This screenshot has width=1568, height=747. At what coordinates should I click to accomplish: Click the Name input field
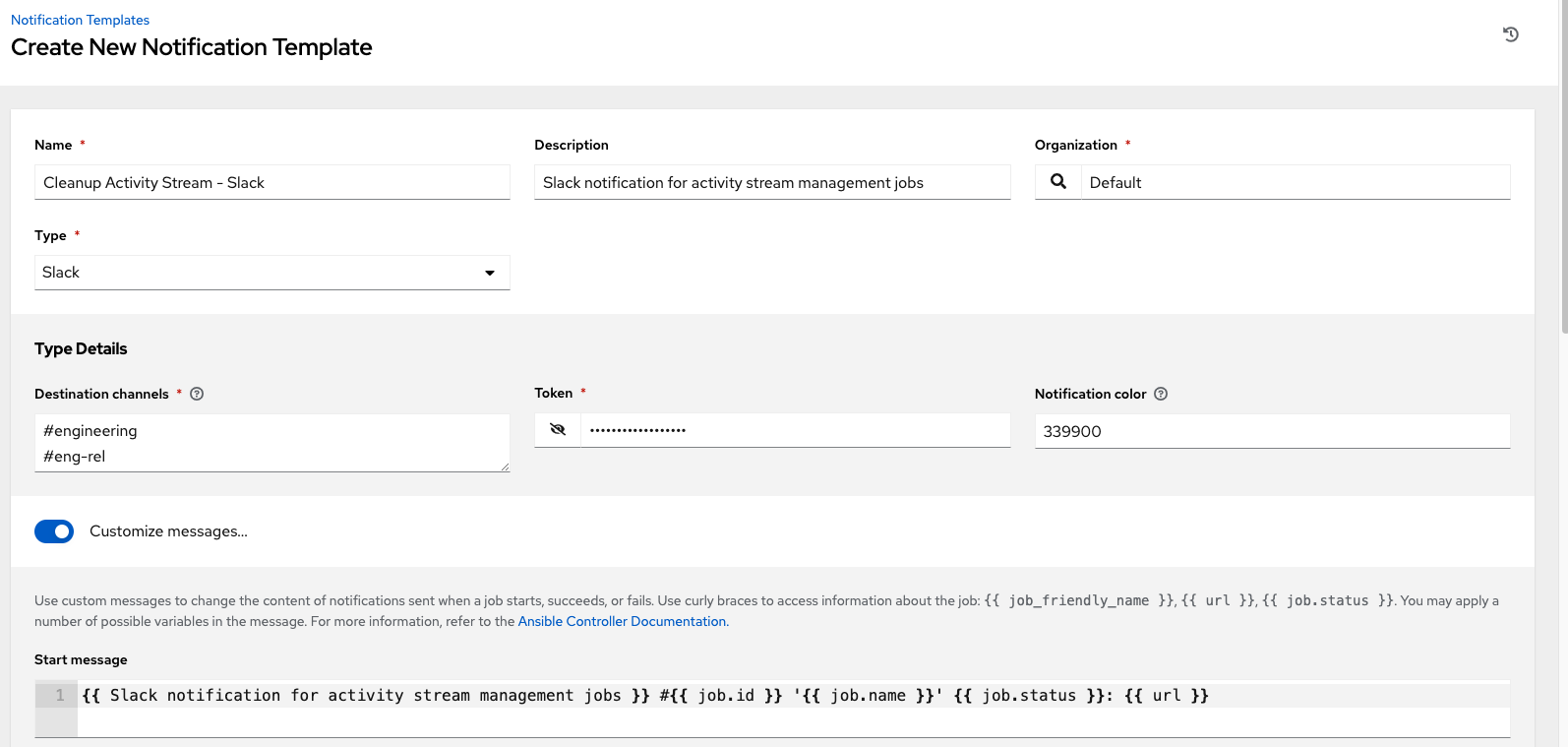(x=272, y=182)
